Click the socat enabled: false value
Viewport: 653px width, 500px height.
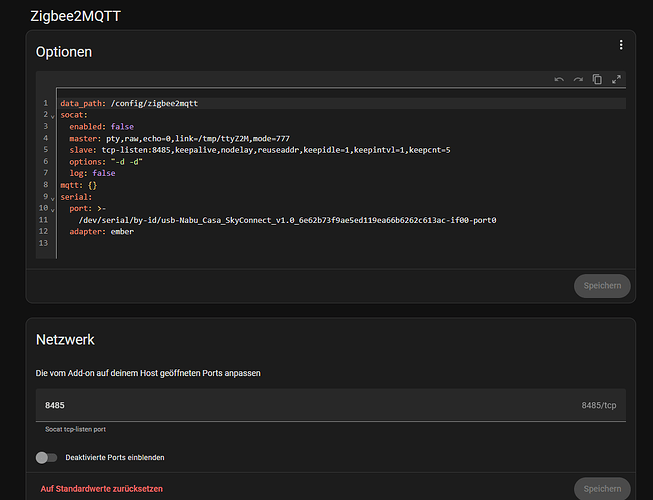coord(122,127)
